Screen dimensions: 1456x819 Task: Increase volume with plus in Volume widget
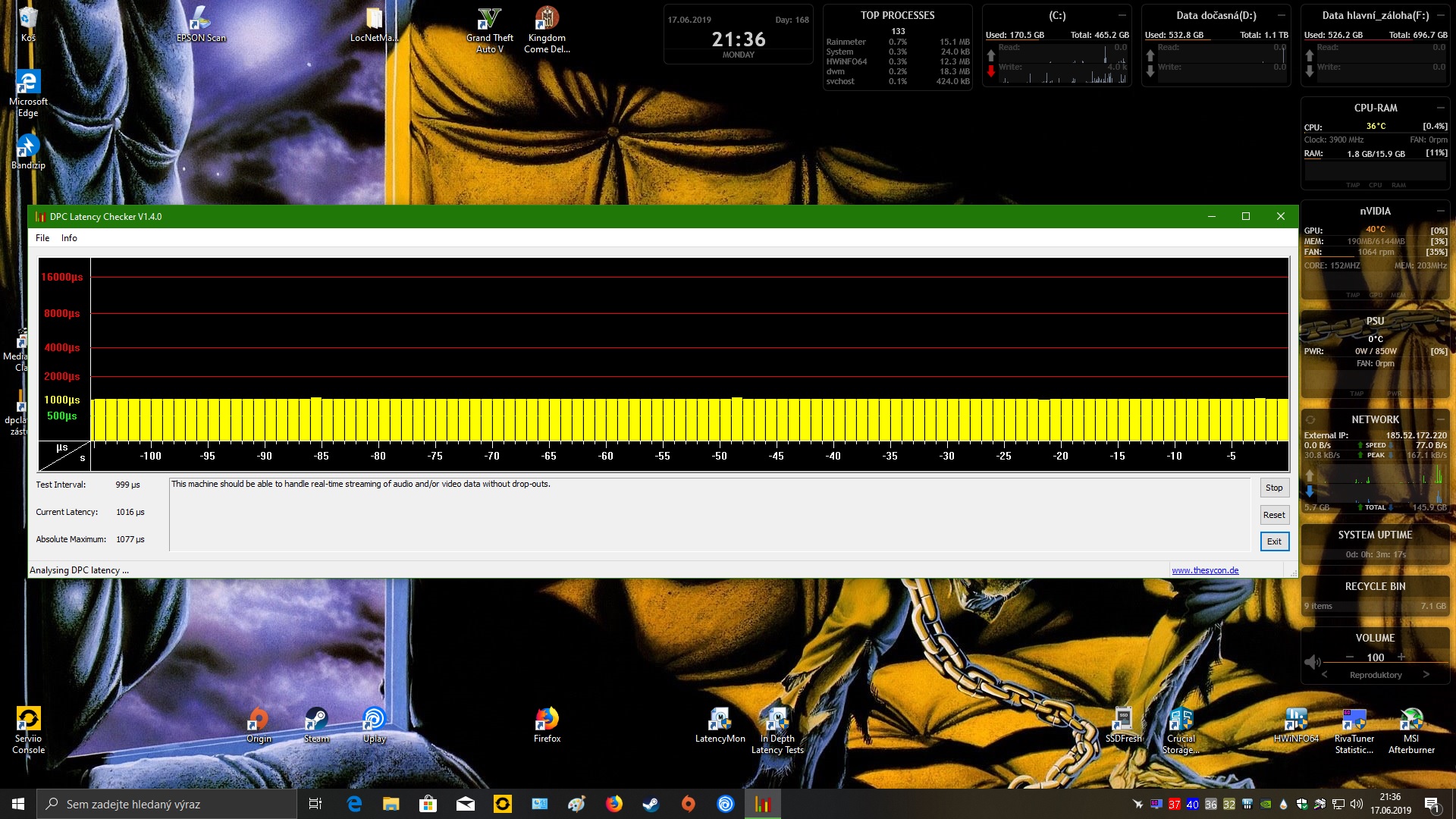click(1401, 657)
